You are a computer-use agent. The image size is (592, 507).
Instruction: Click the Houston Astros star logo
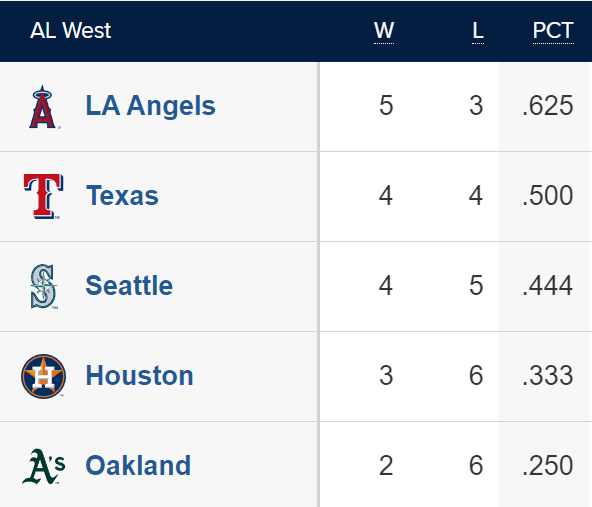(x=43, y=376)
